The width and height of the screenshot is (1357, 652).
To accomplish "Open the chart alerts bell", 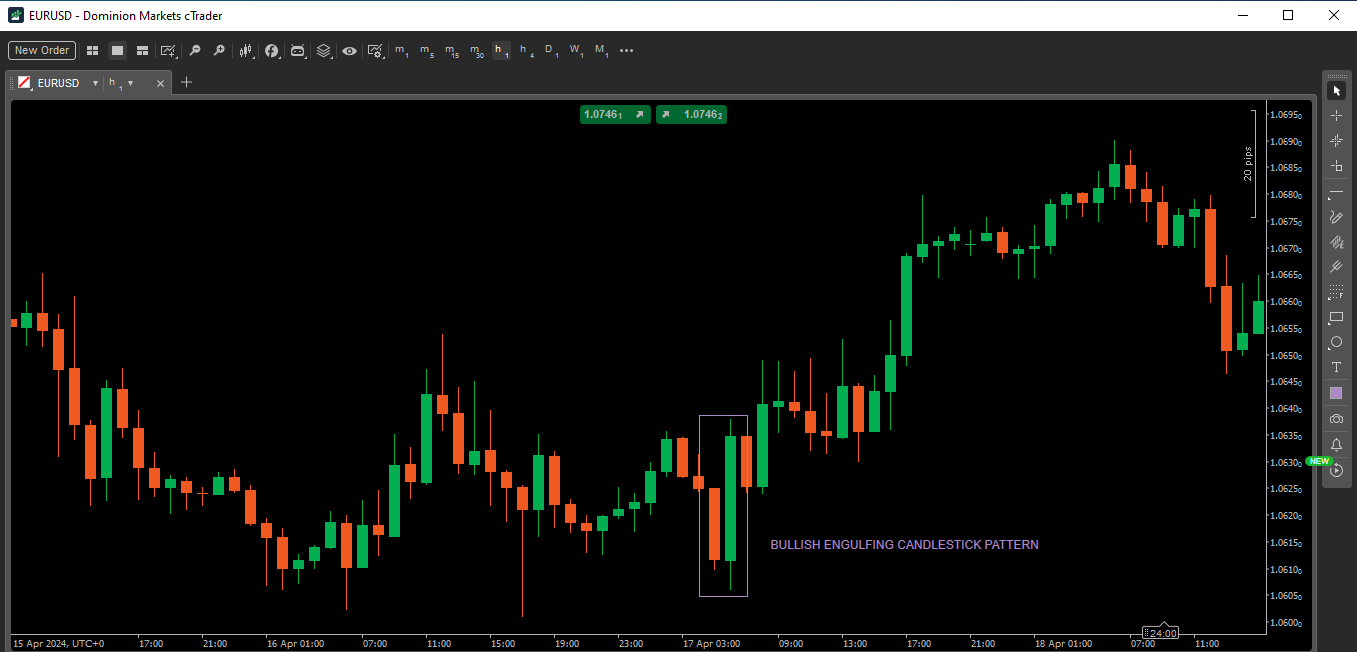I will tap(1336, 444).
